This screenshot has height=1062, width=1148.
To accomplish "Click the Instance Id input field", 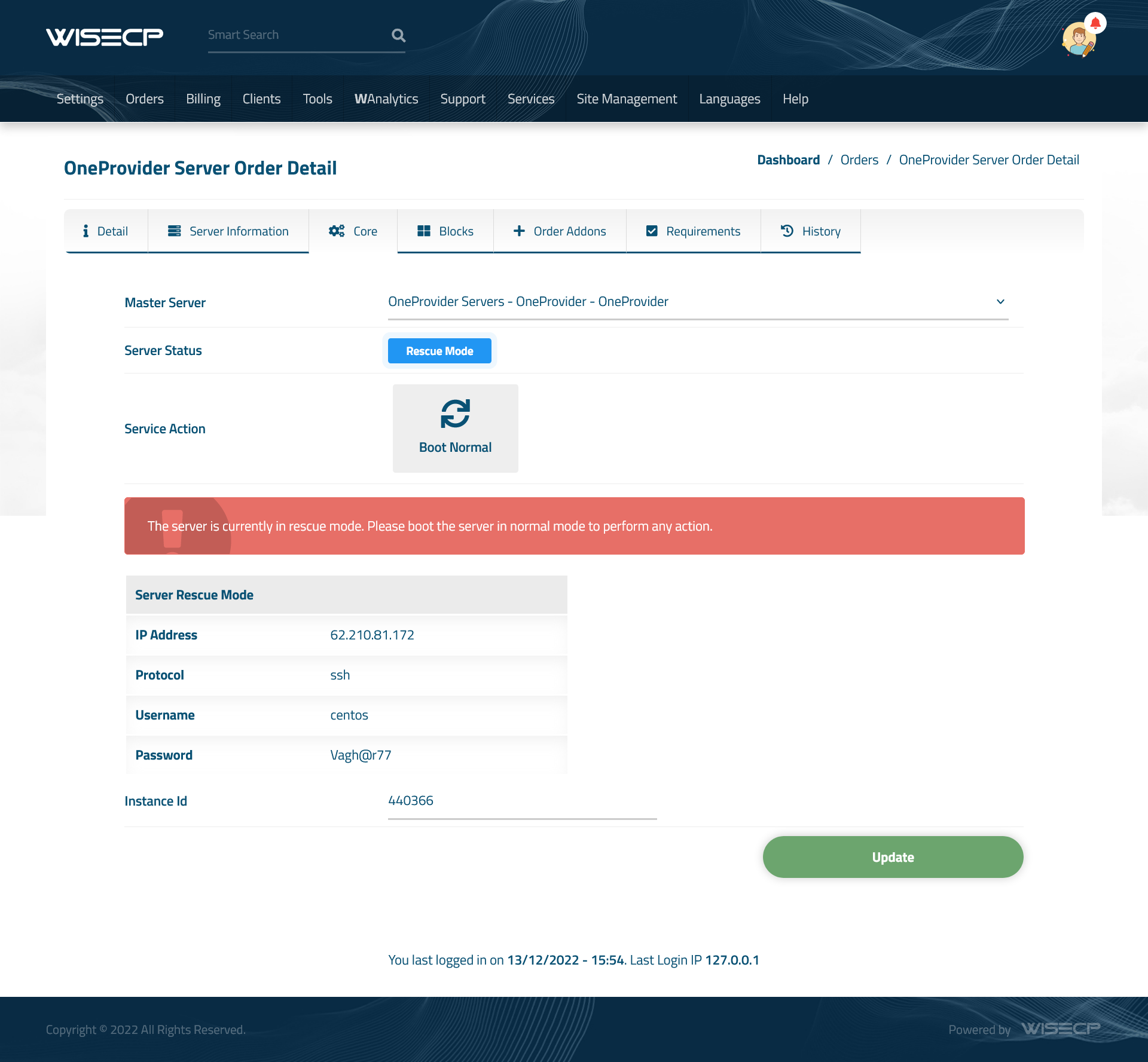I will point(523,801).
